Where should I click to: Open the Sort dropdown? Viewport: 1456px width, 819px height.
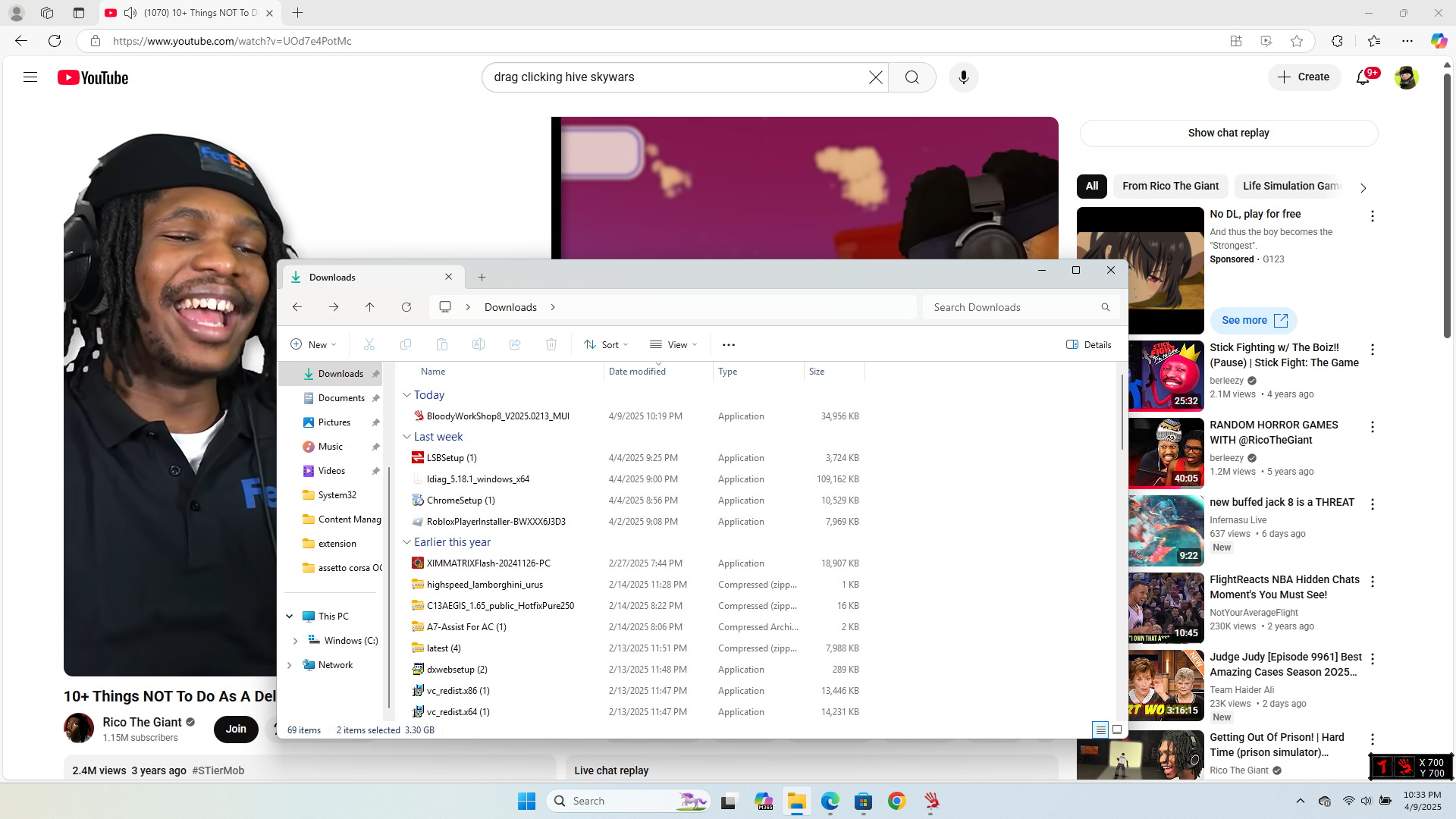(x=606, y=345)
